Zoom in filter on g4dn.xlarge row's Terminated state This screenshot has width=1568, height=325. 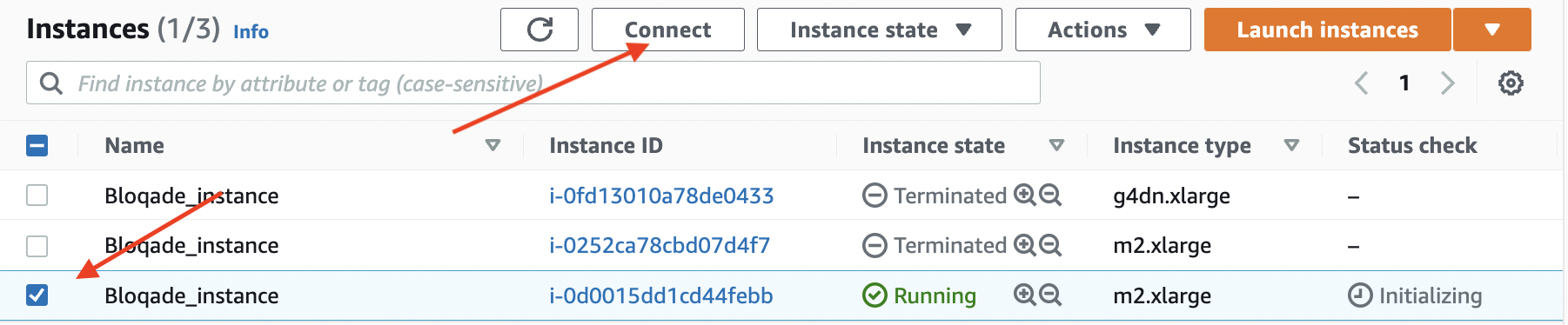tap(1024, 196)
